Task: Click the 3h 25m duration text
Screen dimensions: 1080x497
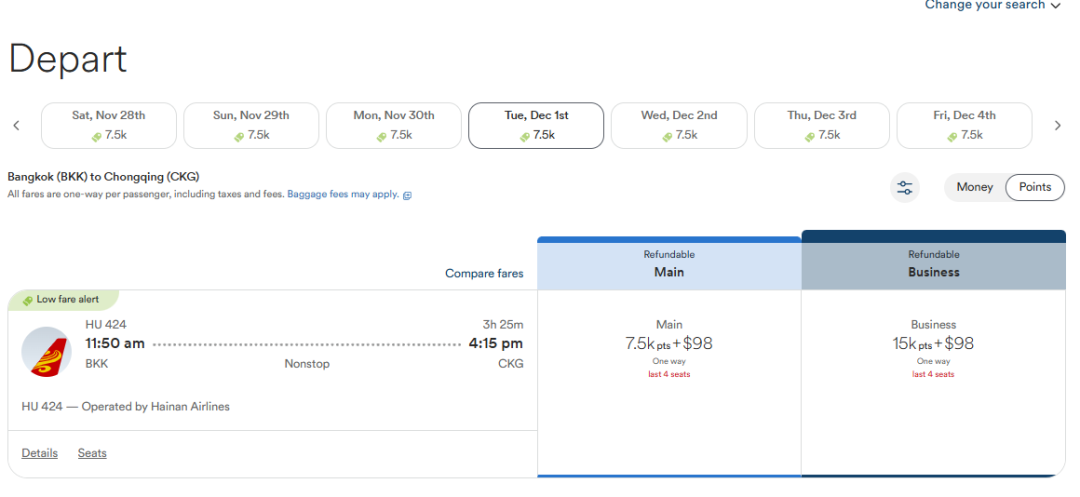Action: (503, 324)
